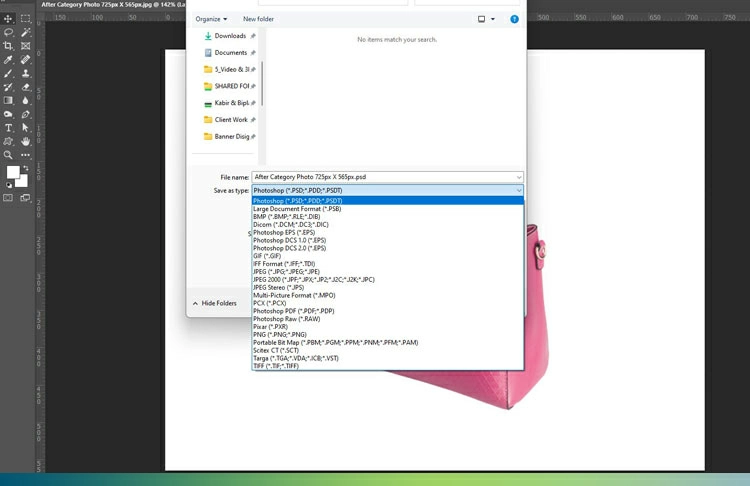Select the Horizontal Type tool
Screen dimensions: 750x486
click(x=8, y=128)
